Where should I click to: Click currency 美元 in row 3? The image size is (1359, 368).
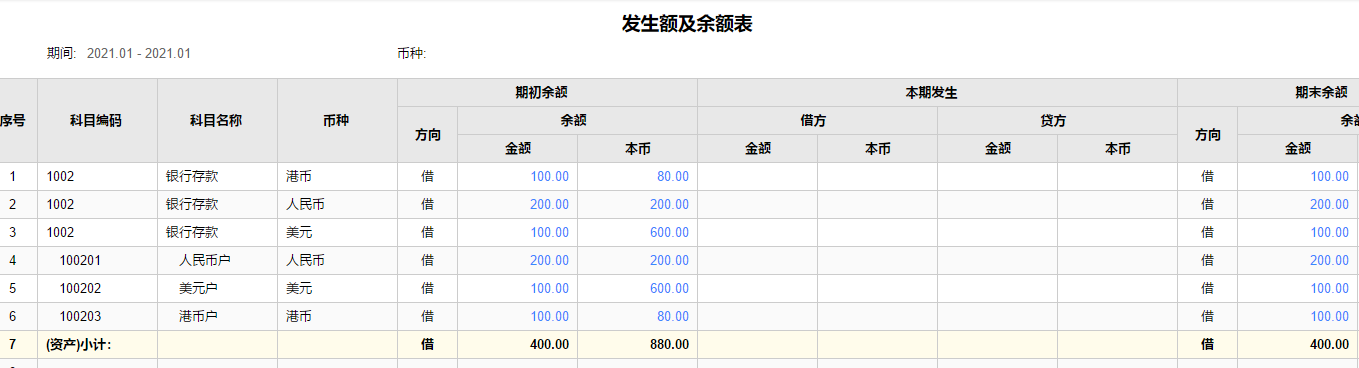(x=299, y=232)
